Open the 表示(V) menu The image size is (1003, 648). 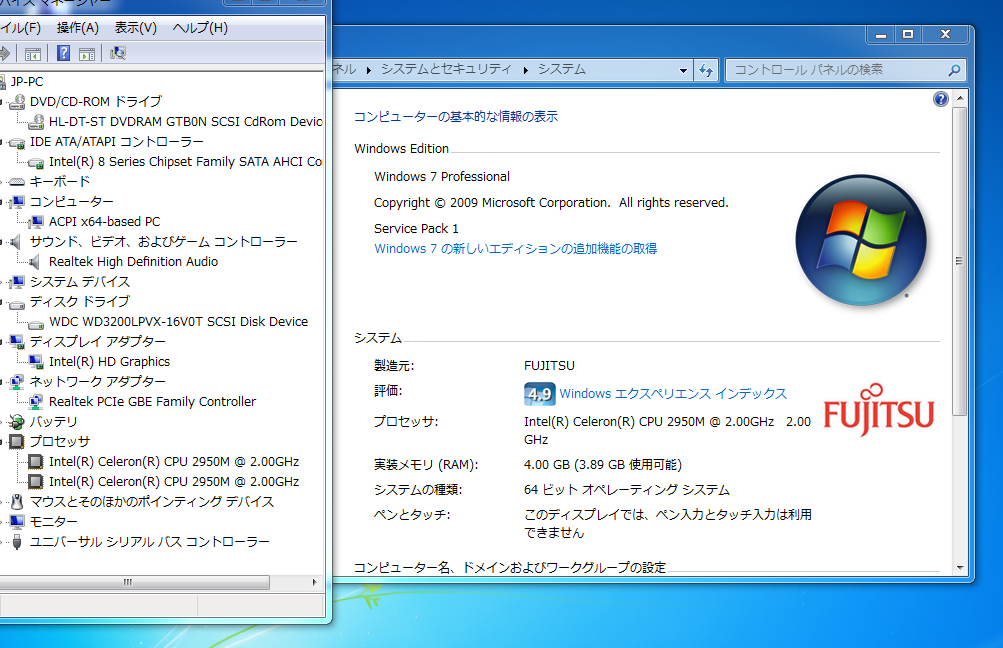coord(136,28)
